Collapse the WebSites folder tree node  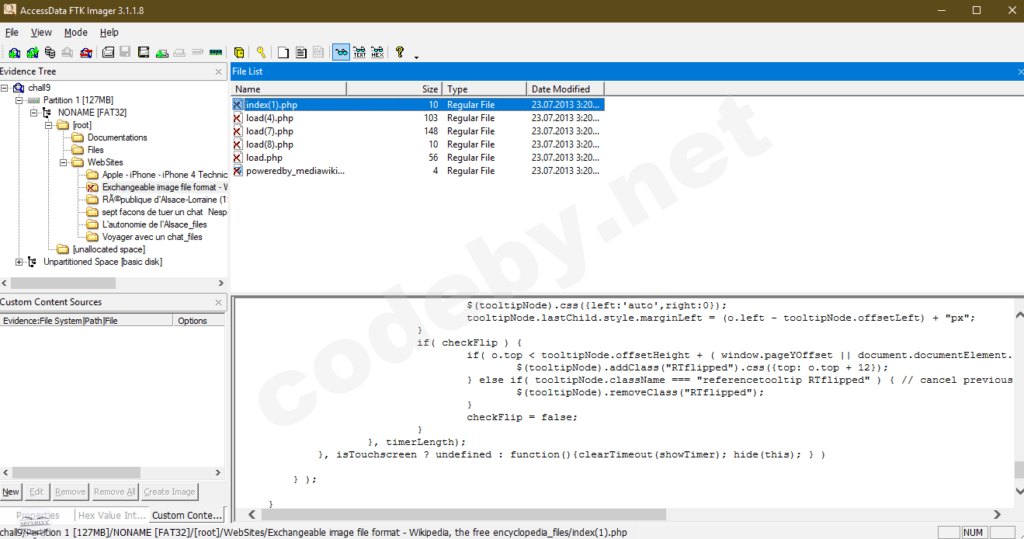[63, 162]
